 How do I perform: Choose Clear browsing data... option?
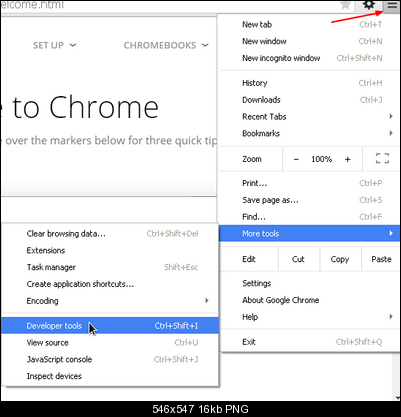pos(110,234)
